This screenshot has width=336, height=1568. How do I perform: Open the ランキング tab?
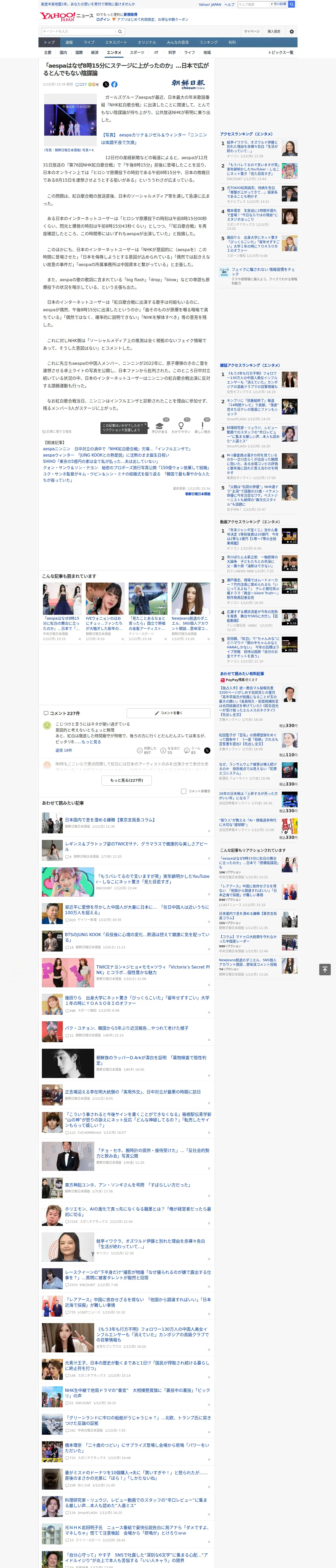(x=209, y=42)
